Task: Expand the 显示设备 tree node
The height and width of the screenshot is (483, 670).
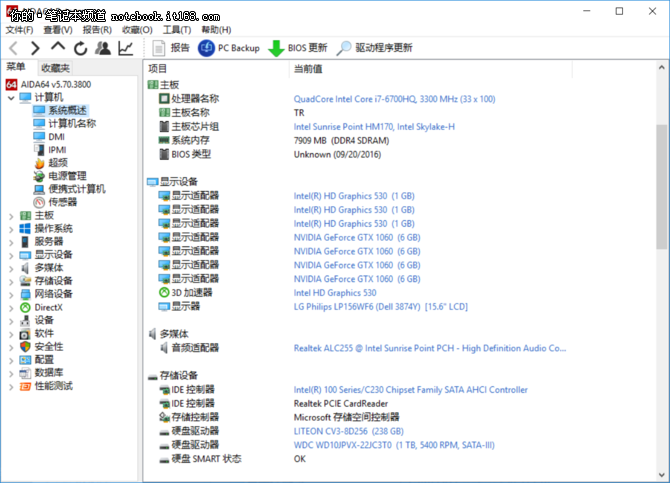Action: tap(11, 256)
